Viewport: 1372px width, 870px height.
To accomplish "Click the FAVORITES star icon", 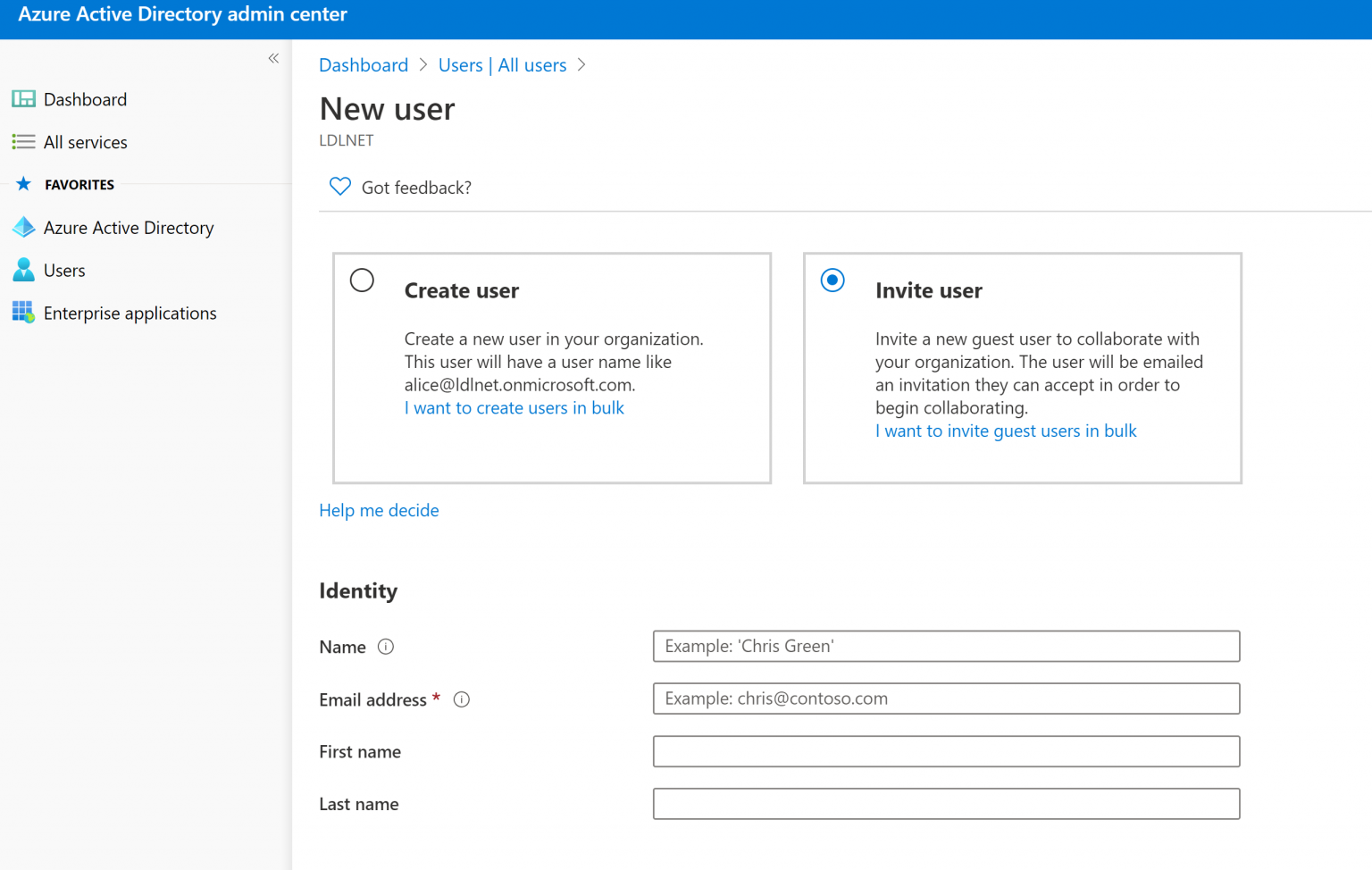I will click(x=24, y=184).
